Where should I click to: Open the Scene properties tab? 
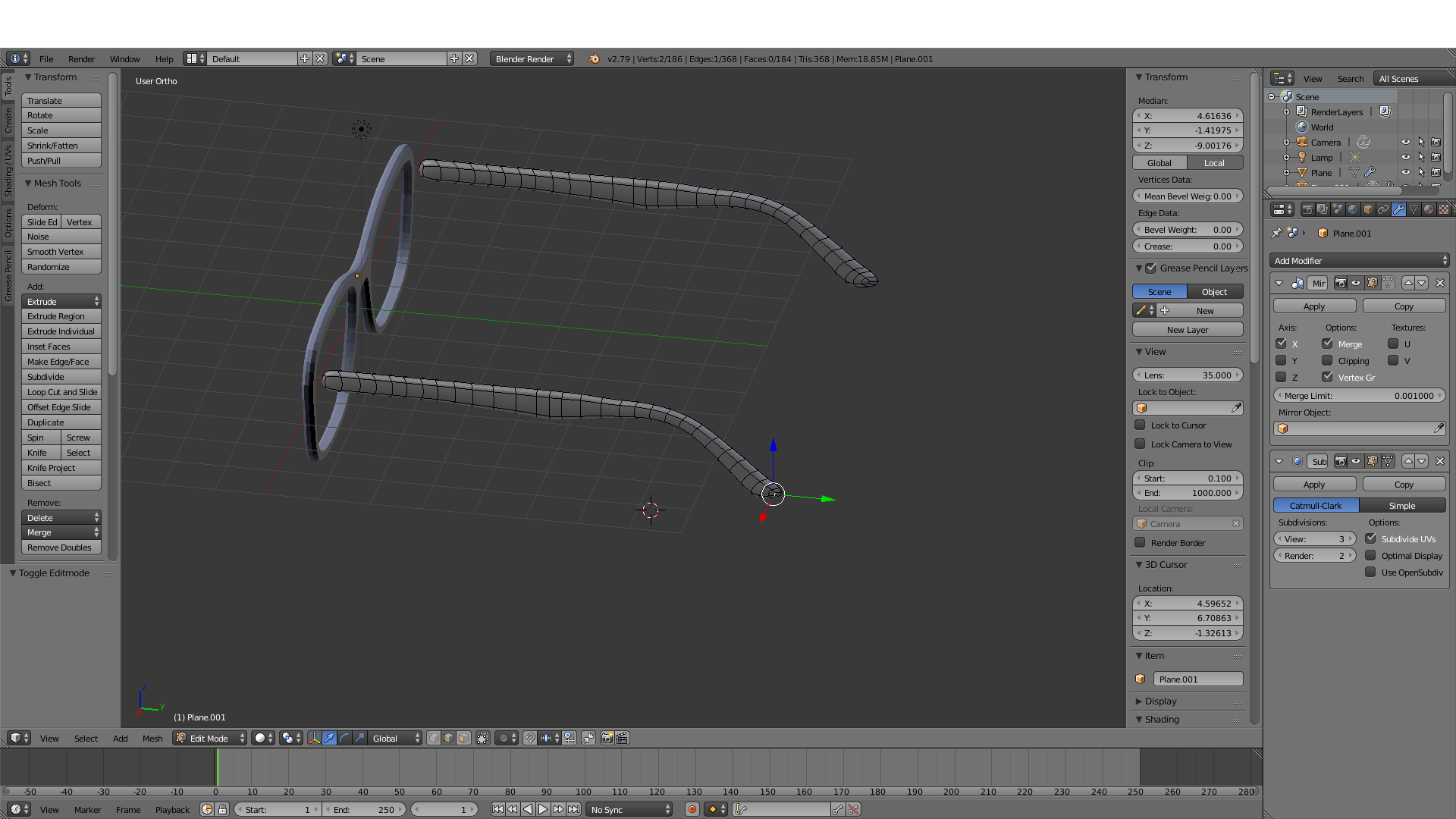pos(1338,209)
